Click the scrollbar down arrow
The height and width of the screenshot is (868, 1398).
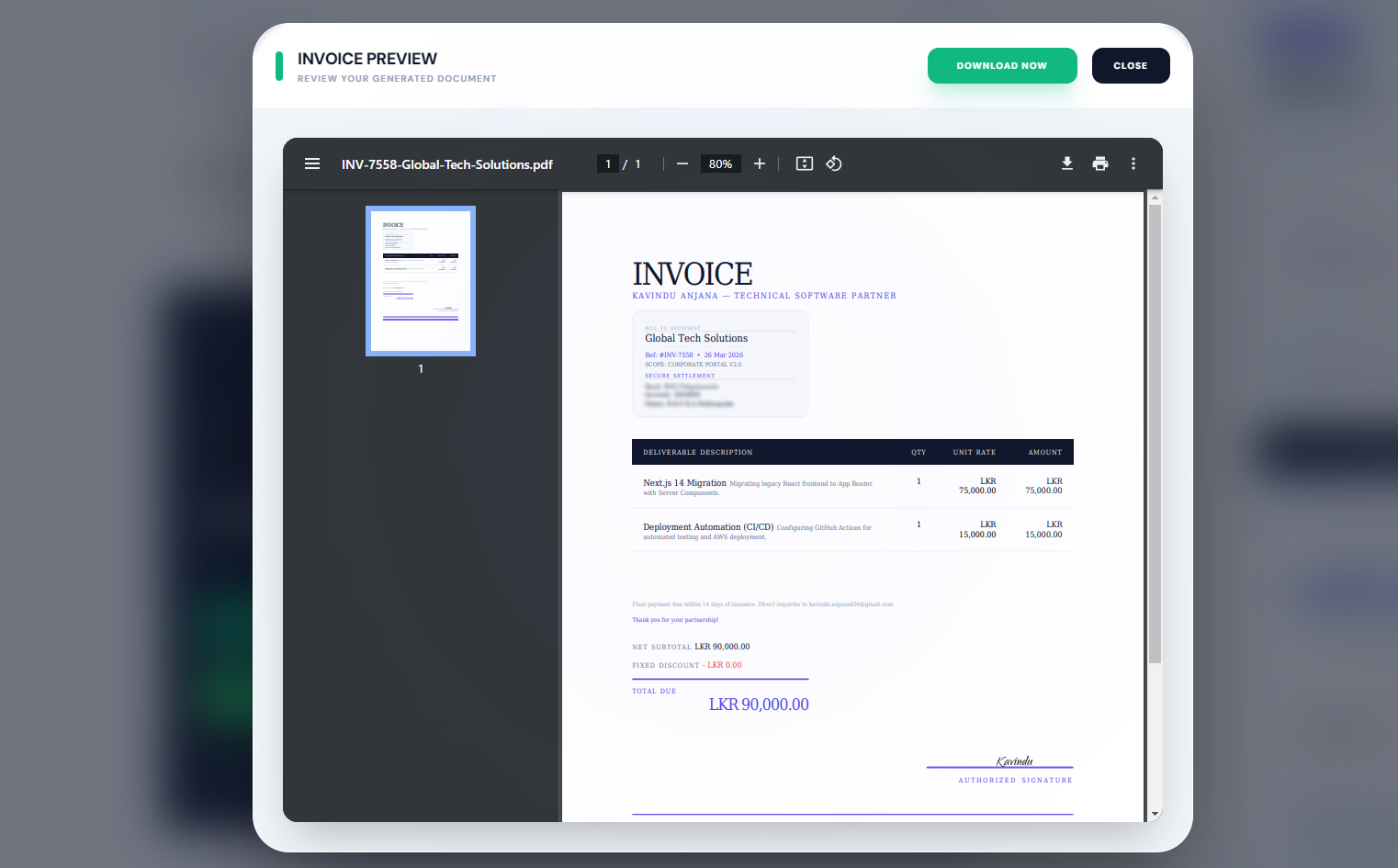[x=1156, y=814]
